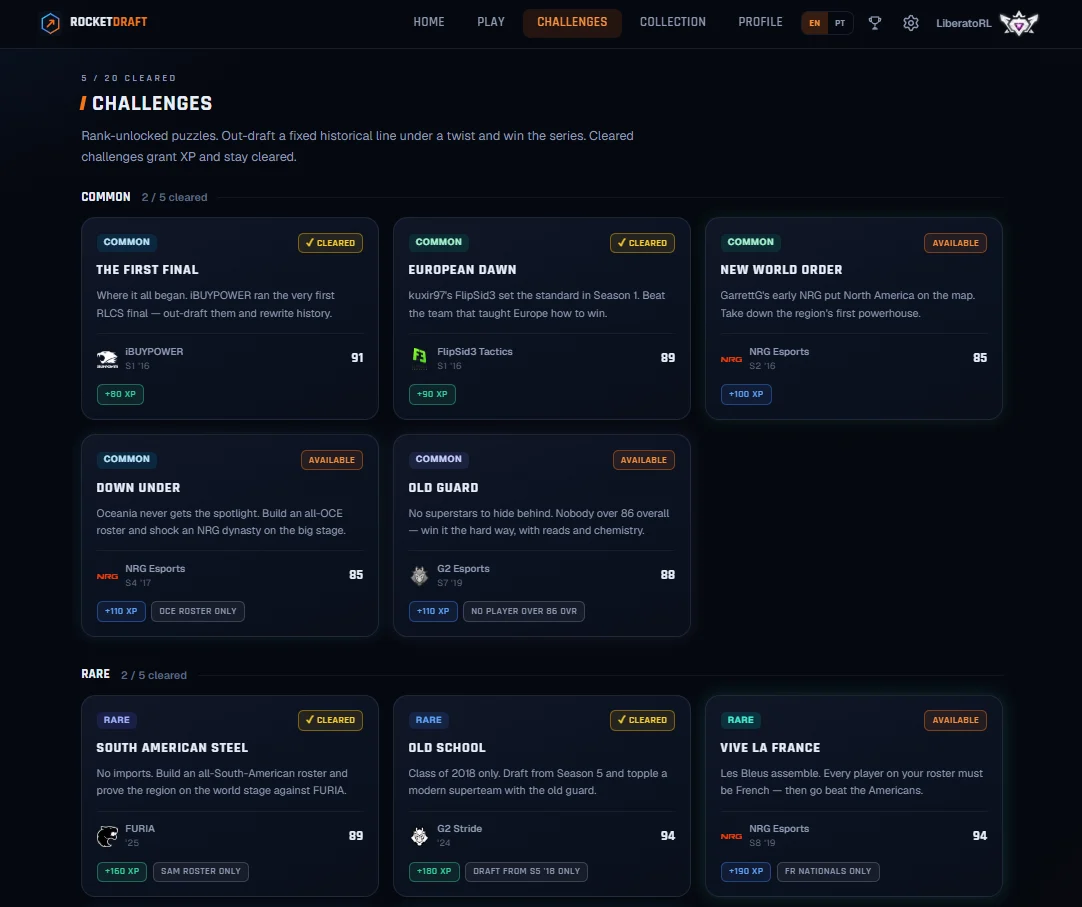Click the Cleared badge on Old School
1082x907 pixels.
pyautogui.click(x=642, y=720)
